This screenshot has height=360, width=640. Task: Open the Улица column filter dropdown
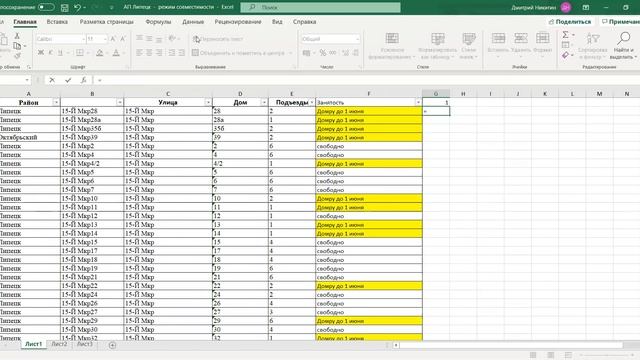(208, 102)
